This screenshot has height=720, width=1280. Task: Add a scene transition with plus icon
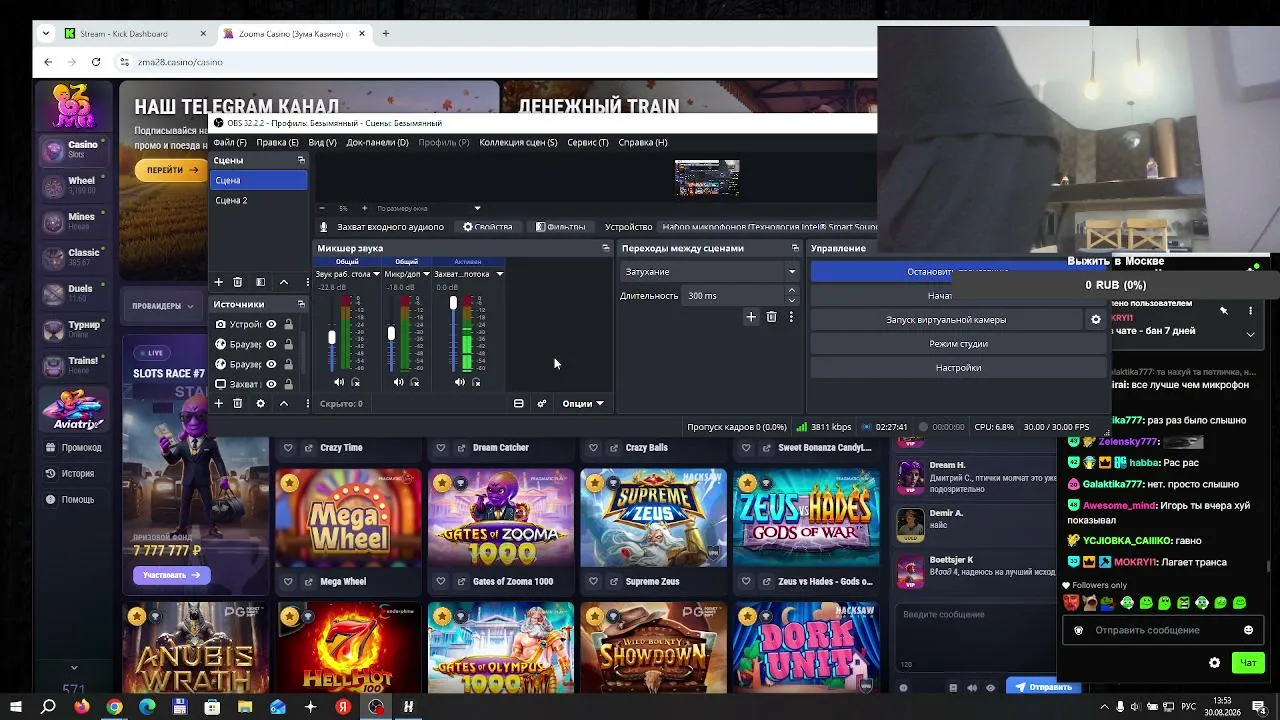751,317
